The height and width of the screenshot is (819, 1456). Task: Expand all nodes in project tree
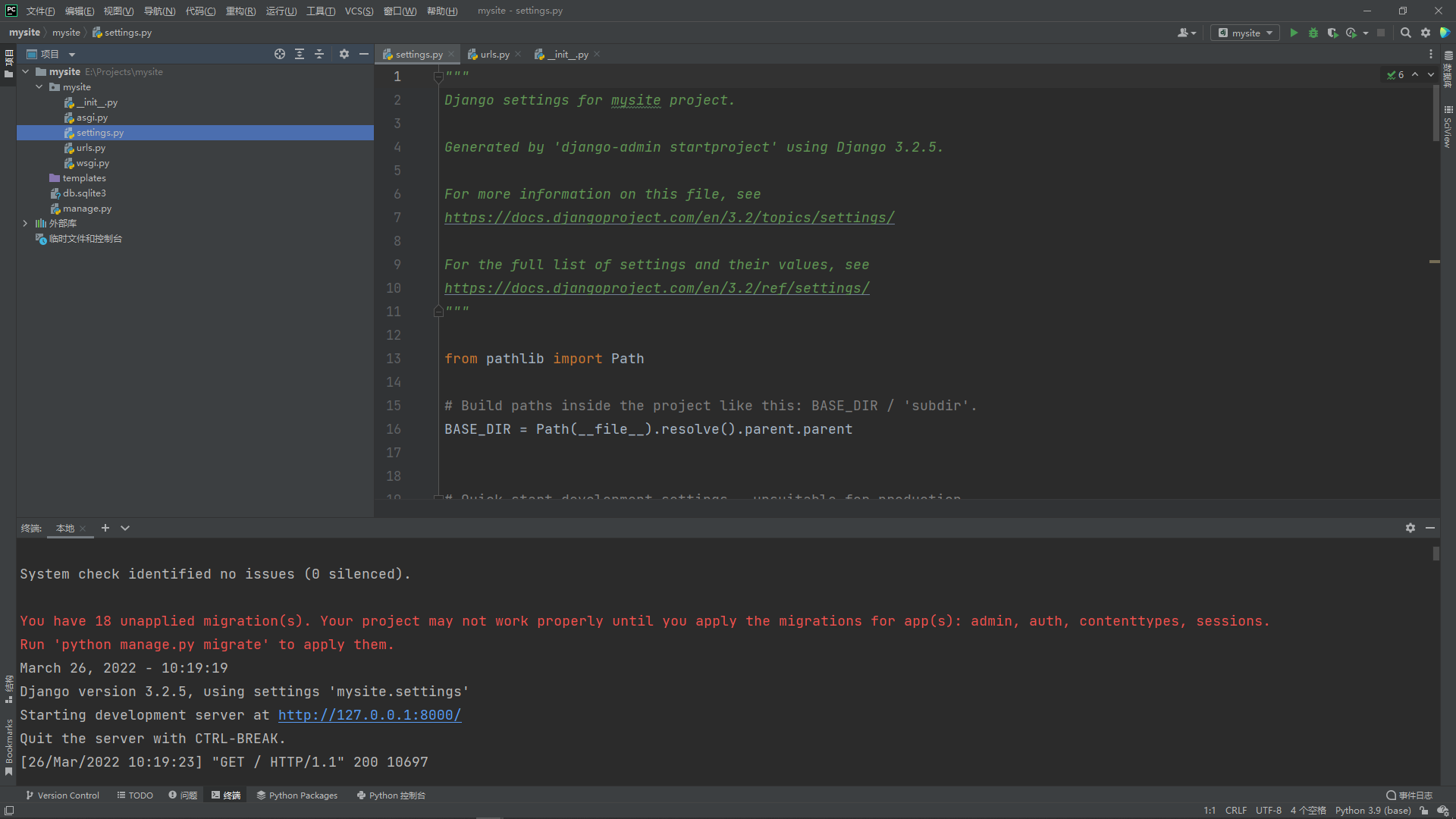(x=300, y=54)
